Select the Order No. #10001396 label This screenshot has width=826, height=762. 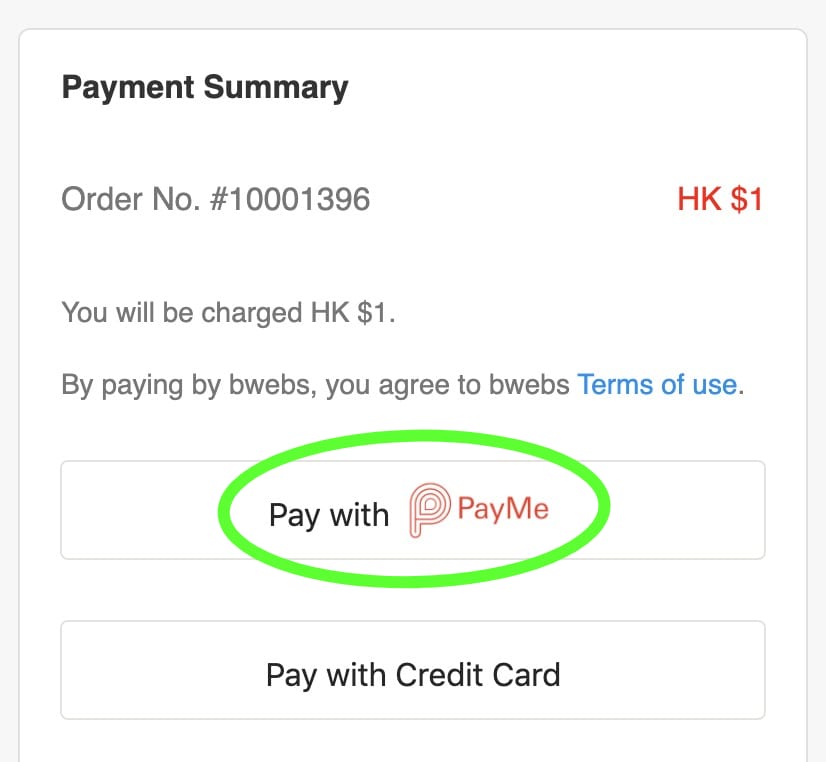[215, 199]
